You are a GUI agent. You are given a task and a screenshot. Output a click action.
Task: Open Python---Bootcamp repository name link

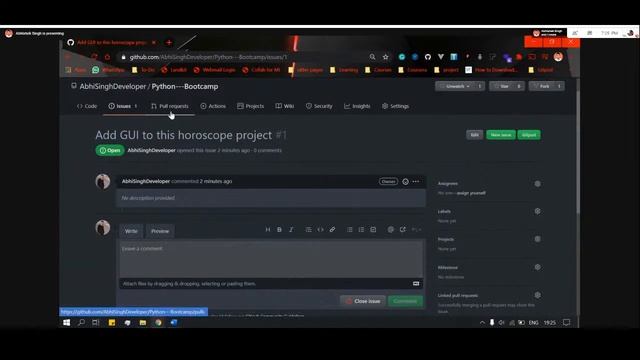coord(185,87)
